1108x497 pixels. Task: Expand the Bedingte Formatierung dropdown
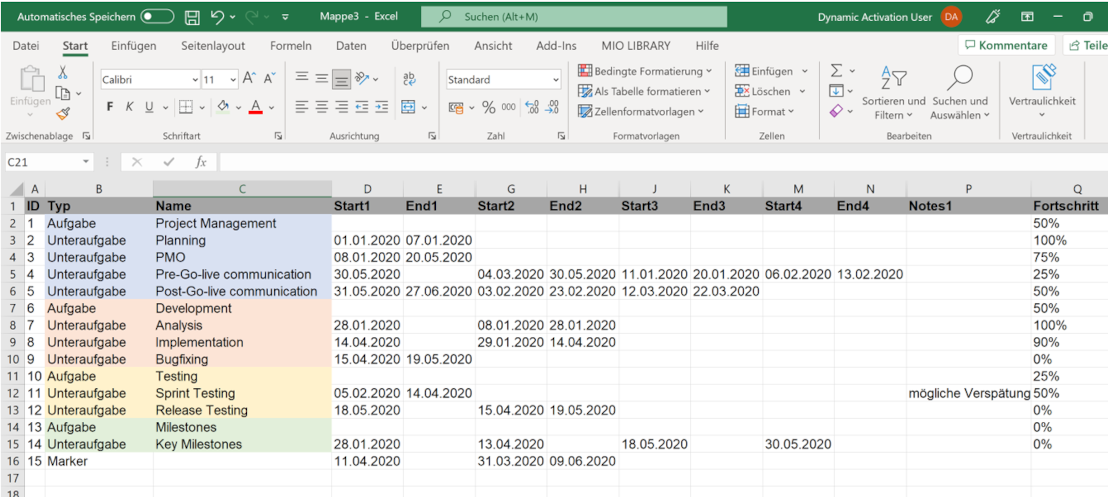pyautogui.click(x=645, y=71)
